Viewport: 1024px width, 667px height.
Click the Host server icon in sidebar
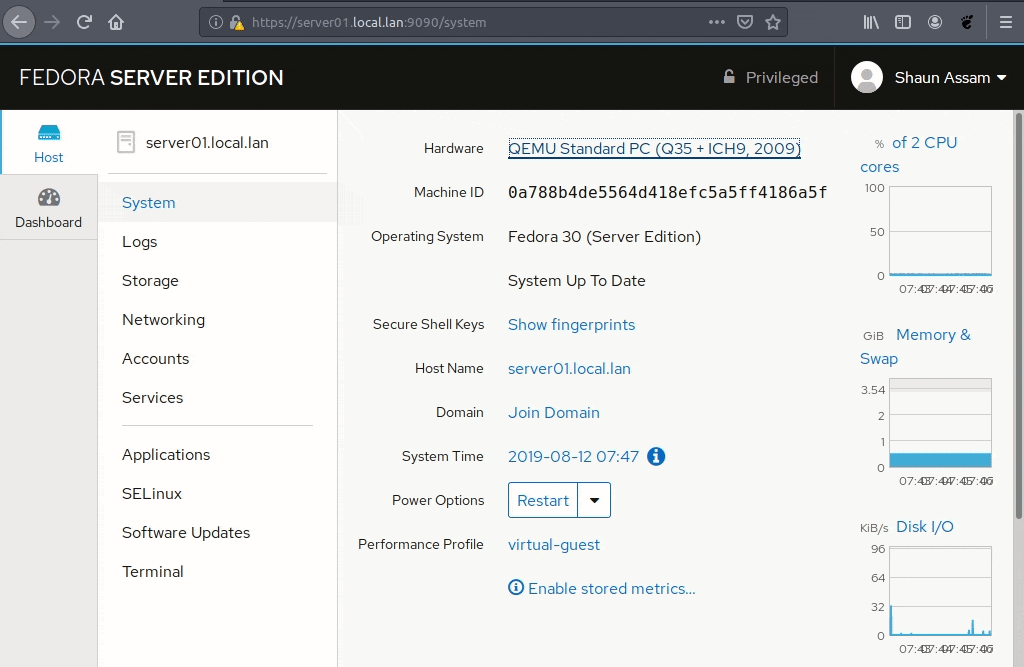pos(48,133)
